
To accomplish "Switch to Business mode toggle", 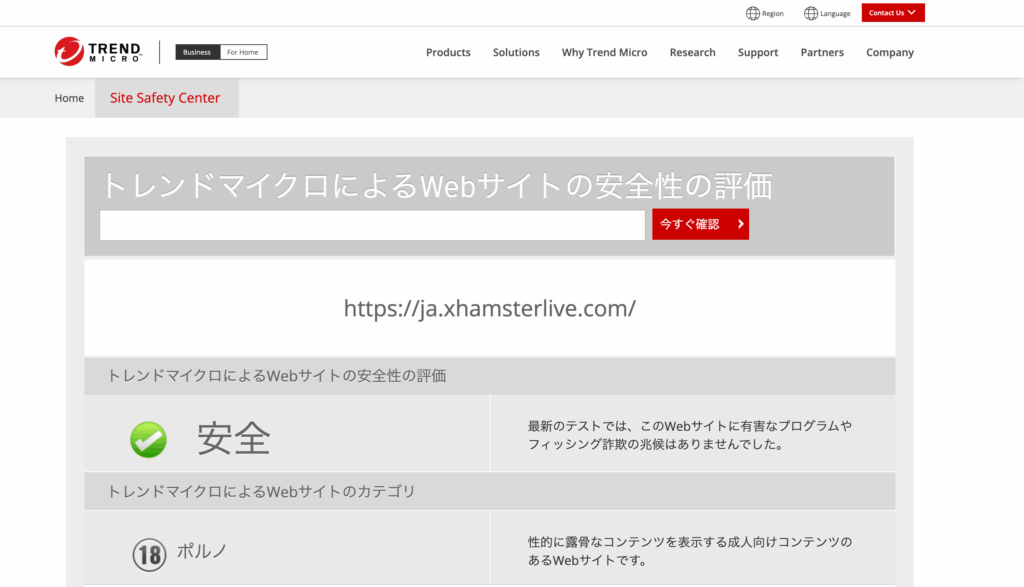I will (197, 52).
